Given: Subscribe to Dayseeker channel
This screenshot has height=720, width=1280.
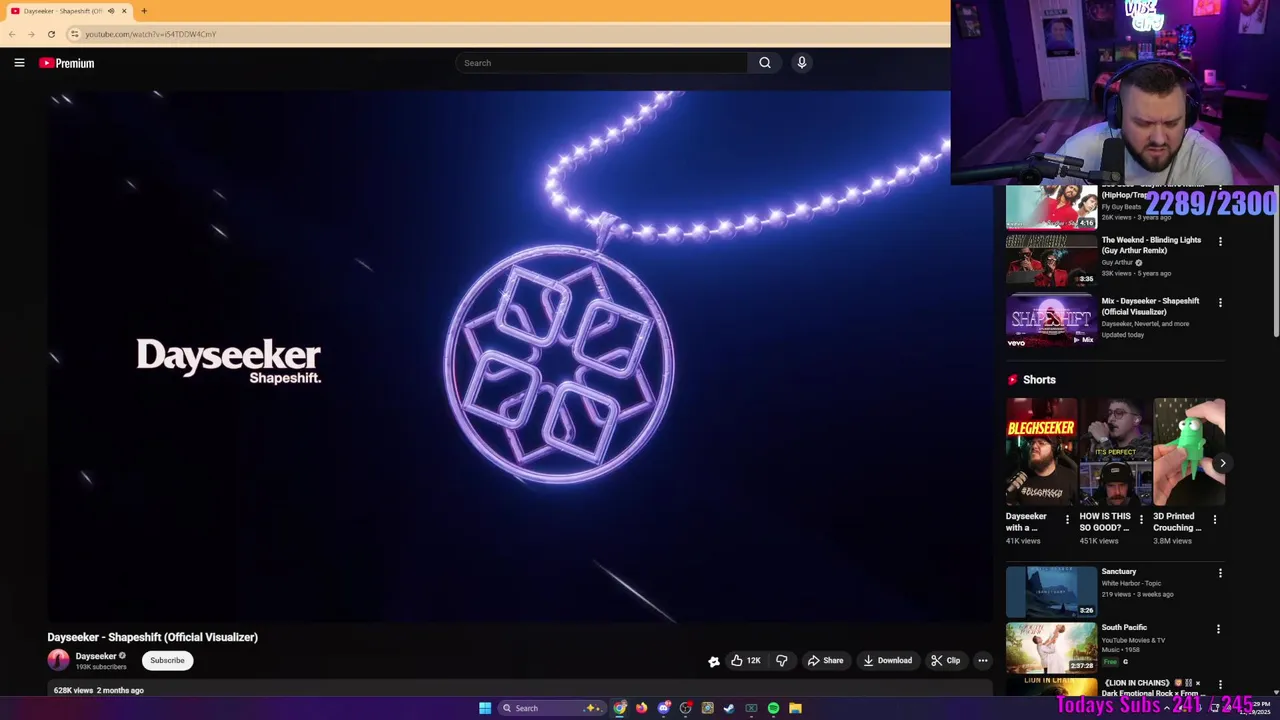Looking at the screenshot, I should pos(167,660).
